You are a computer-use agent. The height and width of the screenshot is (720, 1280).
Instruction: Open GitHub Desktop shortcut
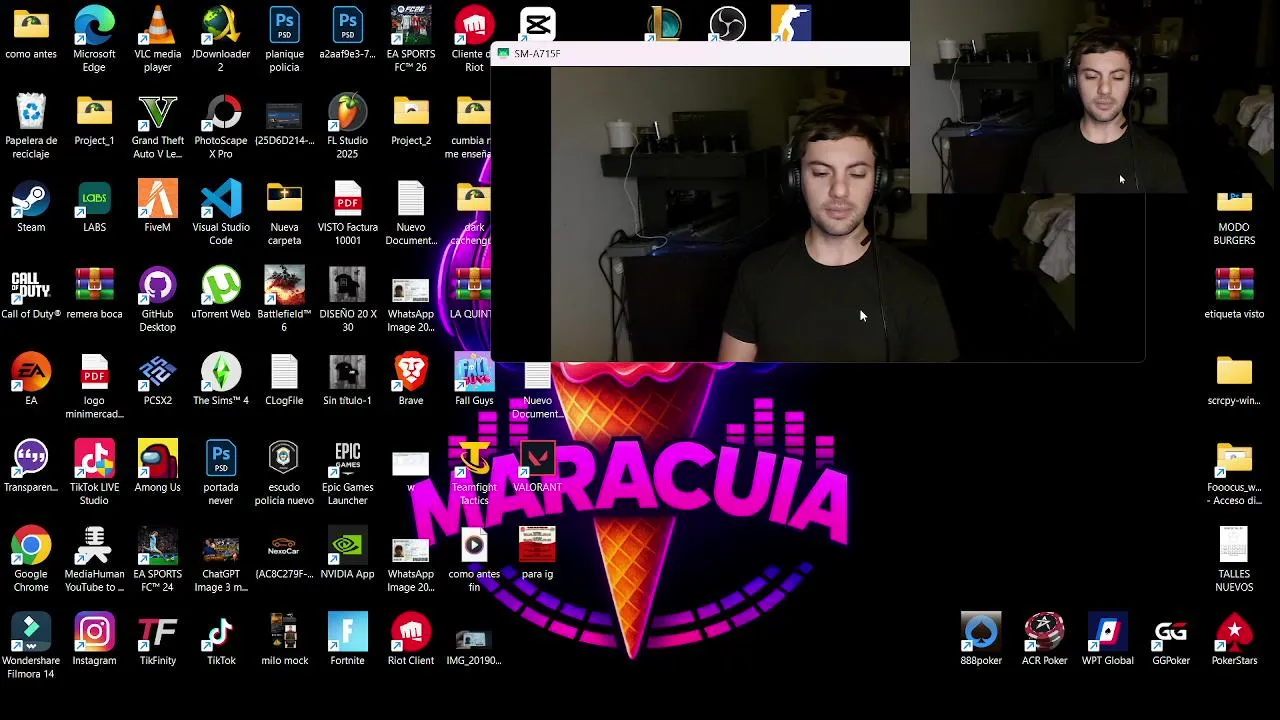(158, 299)
